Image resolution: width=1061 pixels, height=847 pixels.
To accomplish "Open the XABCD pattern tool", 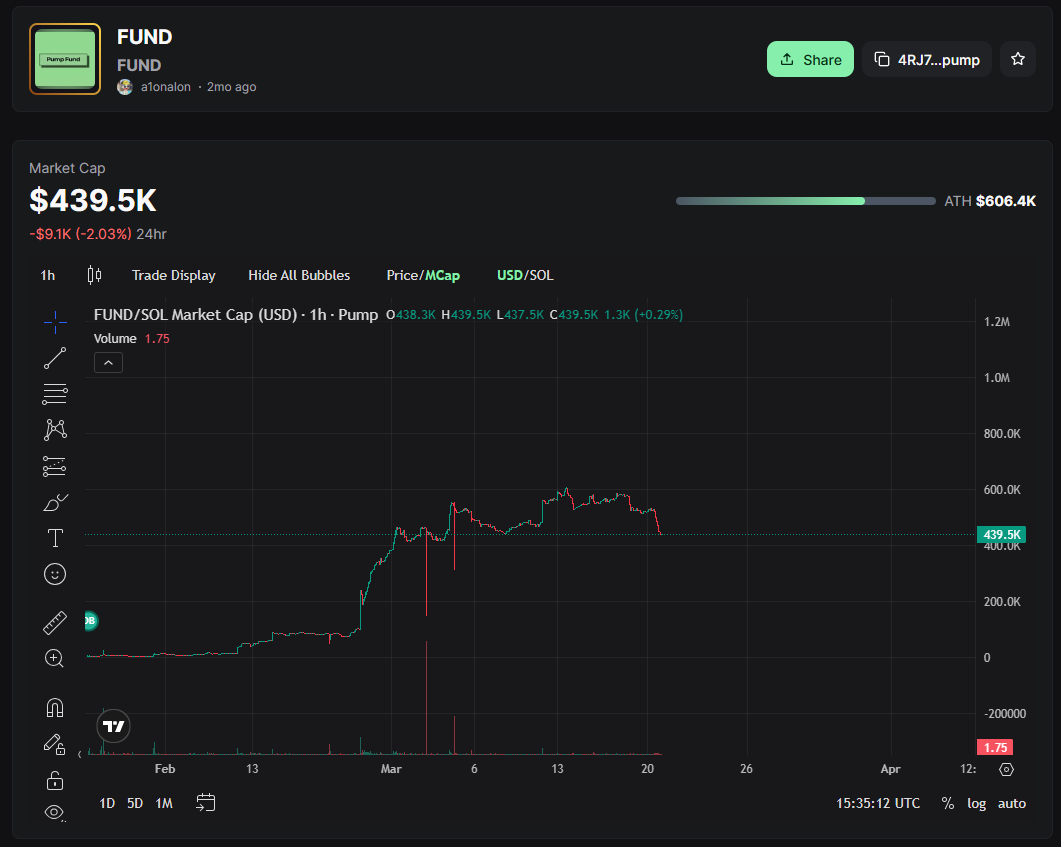I will click(x=55, y=429).
